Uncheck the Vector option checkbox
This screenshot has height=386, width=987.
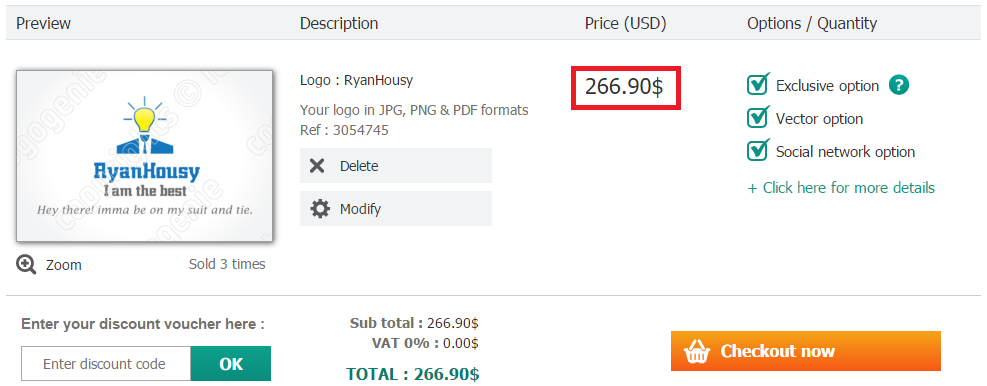point(758,117)
